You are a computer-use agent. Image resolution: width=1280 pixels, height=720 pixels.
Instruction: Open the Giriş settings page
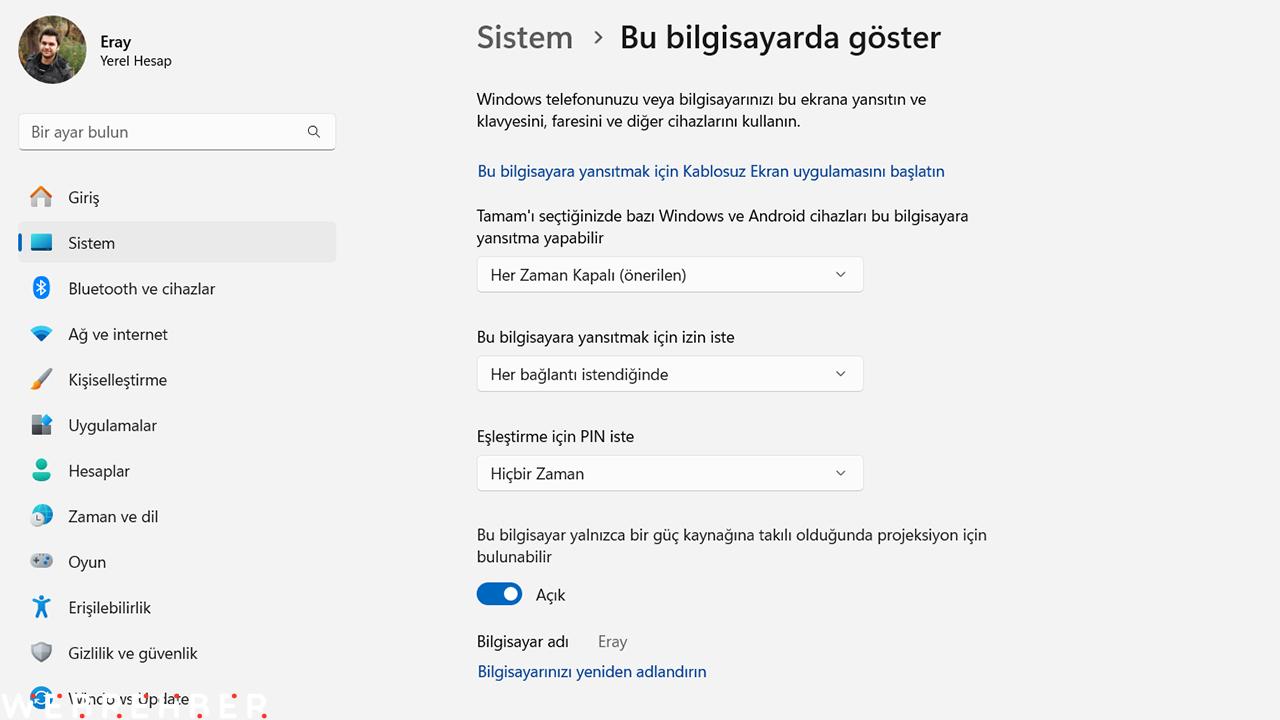[177, 197]
